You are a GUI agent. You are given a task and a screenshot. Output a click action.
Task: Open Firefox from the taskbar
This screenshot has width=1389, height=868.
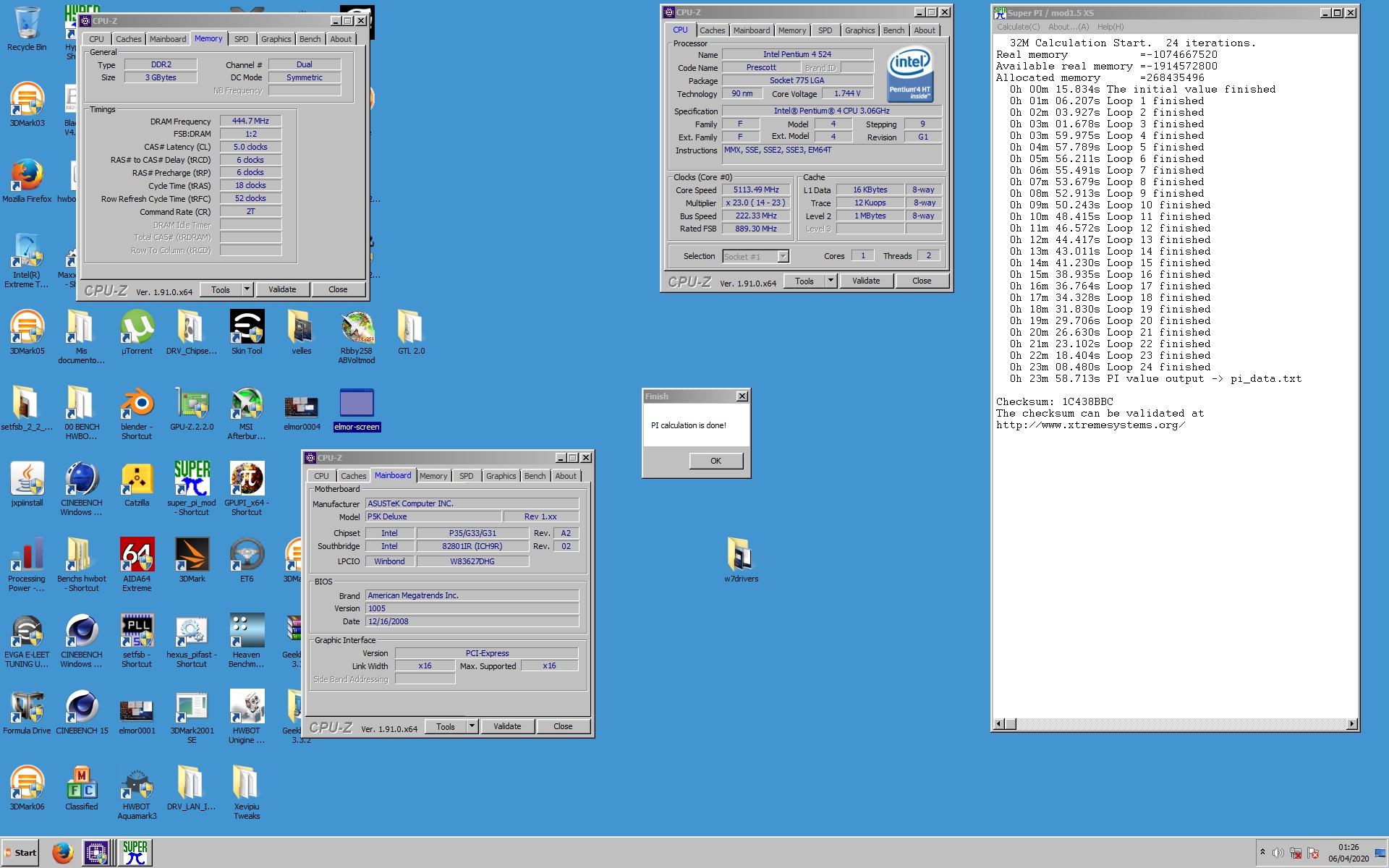pyautogui.click(x=63, y=852)
